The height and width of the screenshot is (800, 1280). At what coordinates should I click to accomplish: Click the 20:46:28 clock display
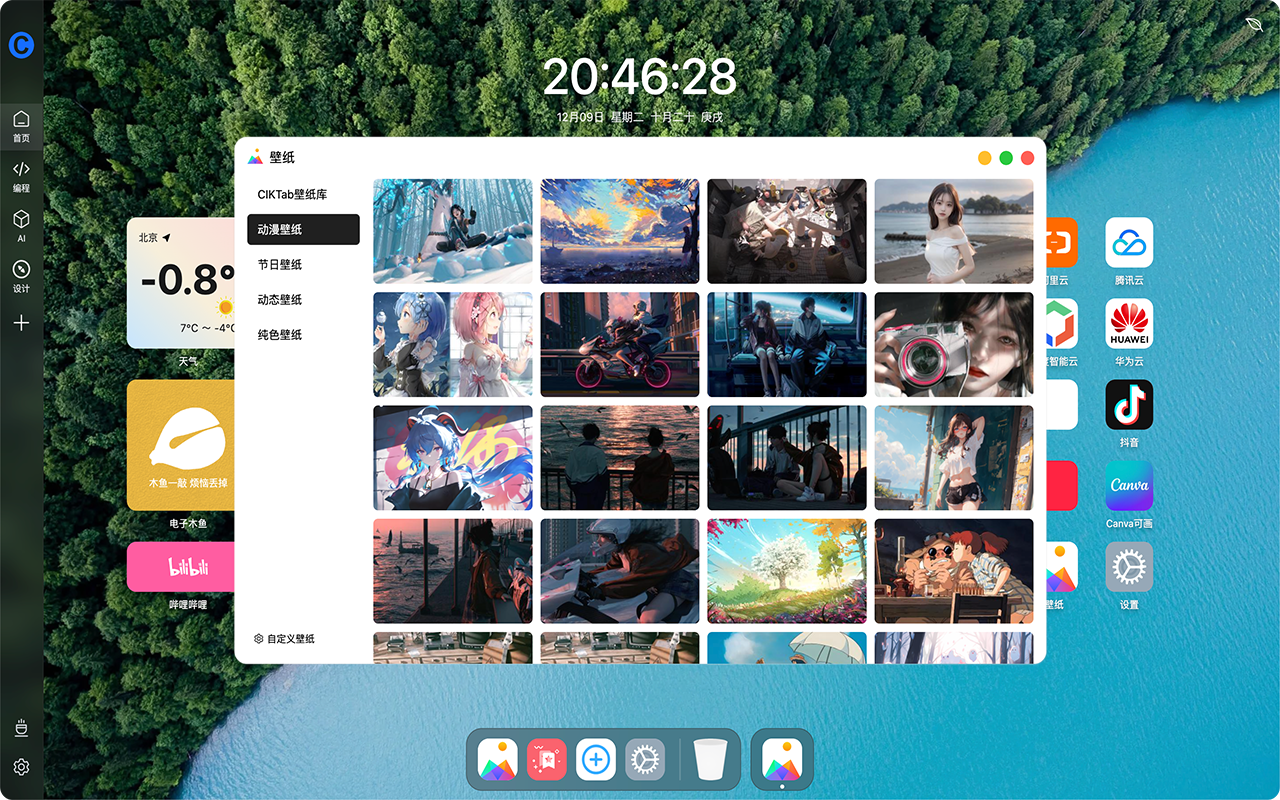[x=640, y=77]
